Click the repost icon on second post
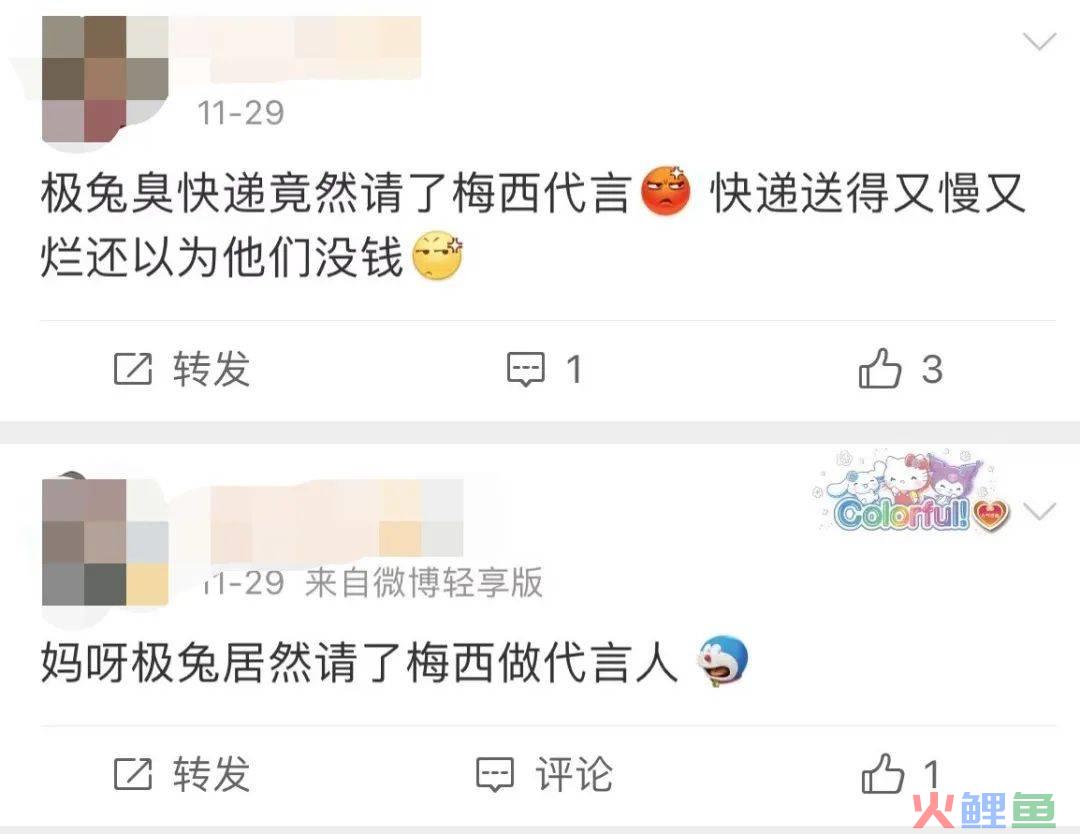This screenshot has width=1080, height=834. [x=132, y=773]
